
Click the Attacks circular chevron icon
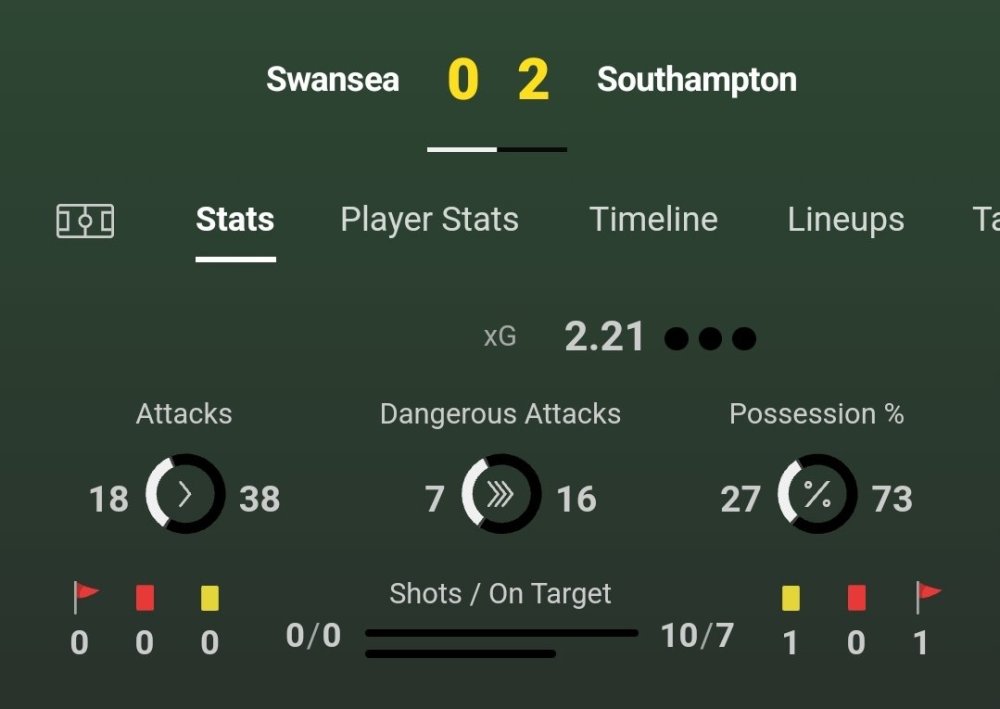coord(184,496)
